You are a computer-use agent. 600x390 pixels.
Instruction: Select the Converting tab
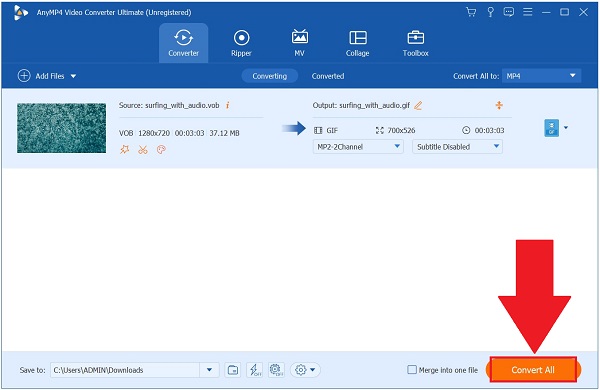pos(269,76)
